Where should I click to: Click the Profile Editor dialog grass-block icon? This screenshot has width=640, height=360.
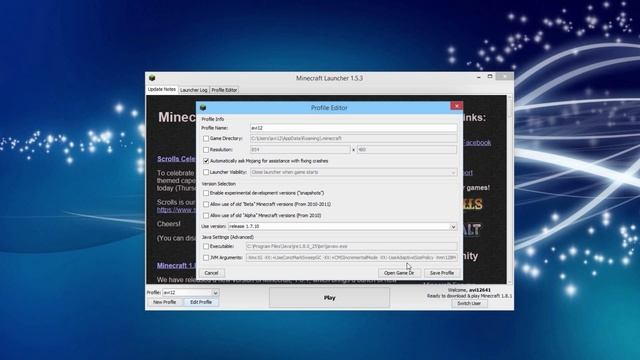(x=203, y=107)
